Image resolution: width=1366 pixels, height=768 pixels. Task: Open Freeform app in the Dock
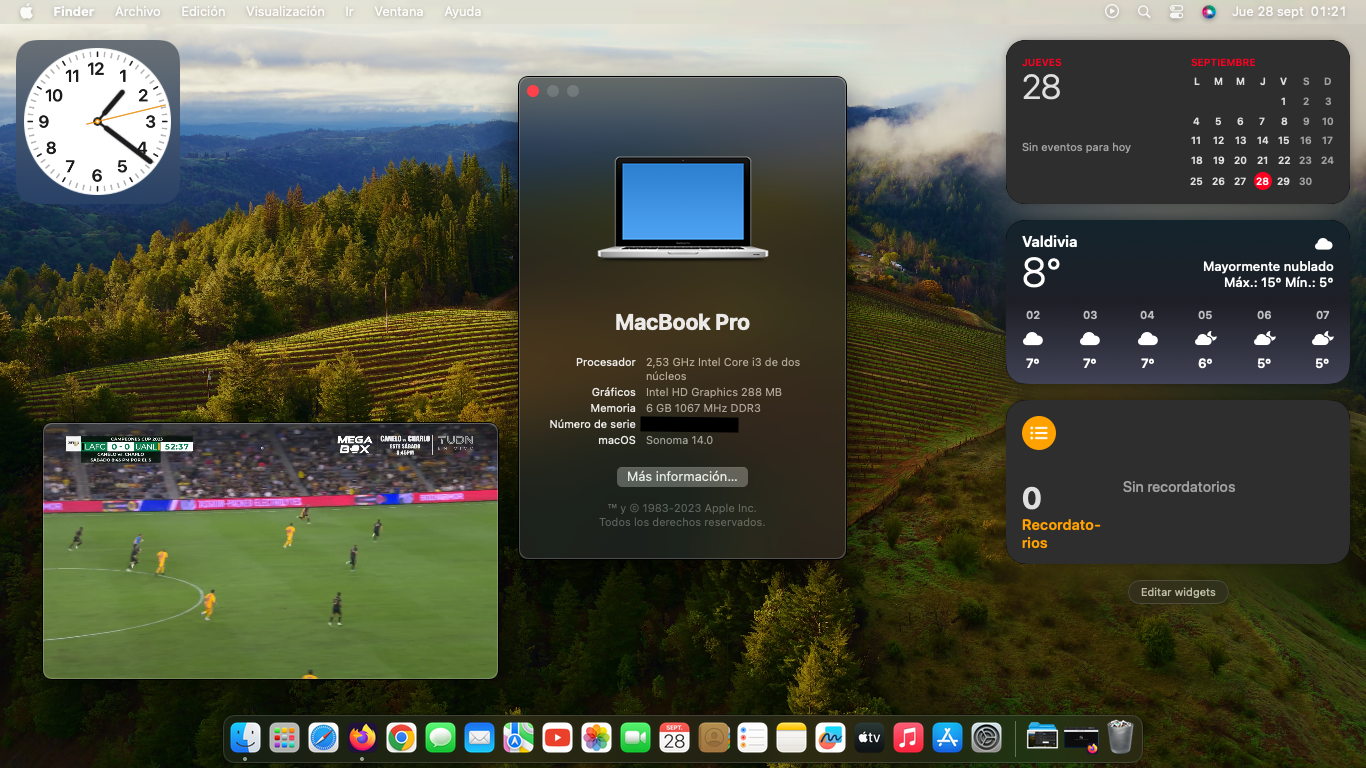[x=830, y=738]
